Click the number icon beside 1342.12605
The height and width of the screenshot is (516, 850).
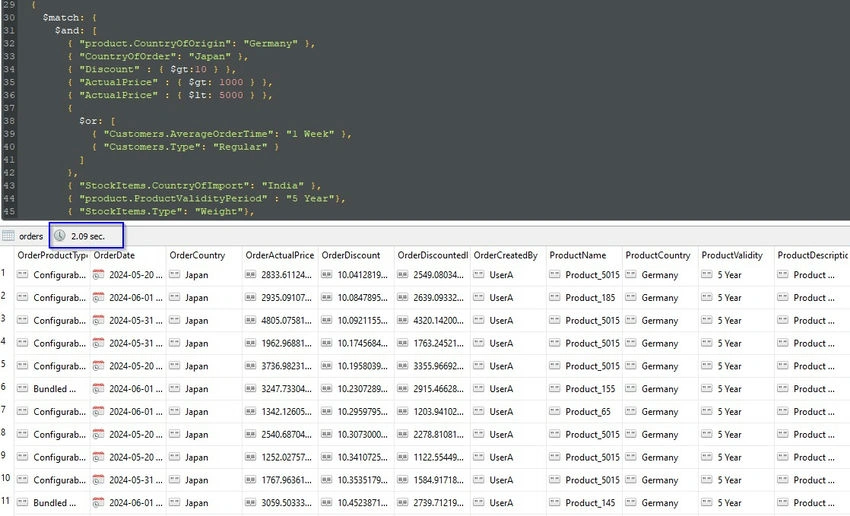tap(250, 411)
